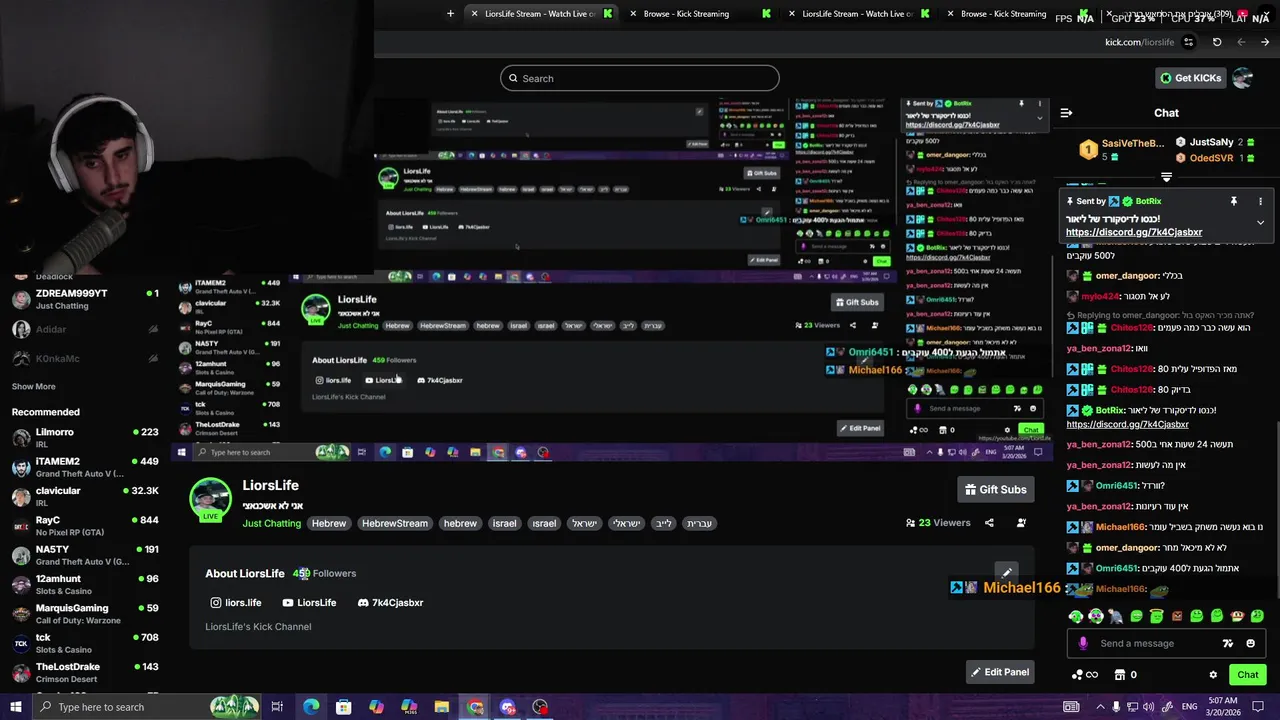Open ZDREAM999YT followed channel
The height and width of the screenshot is (720, 1280).
tap(85, 299)
